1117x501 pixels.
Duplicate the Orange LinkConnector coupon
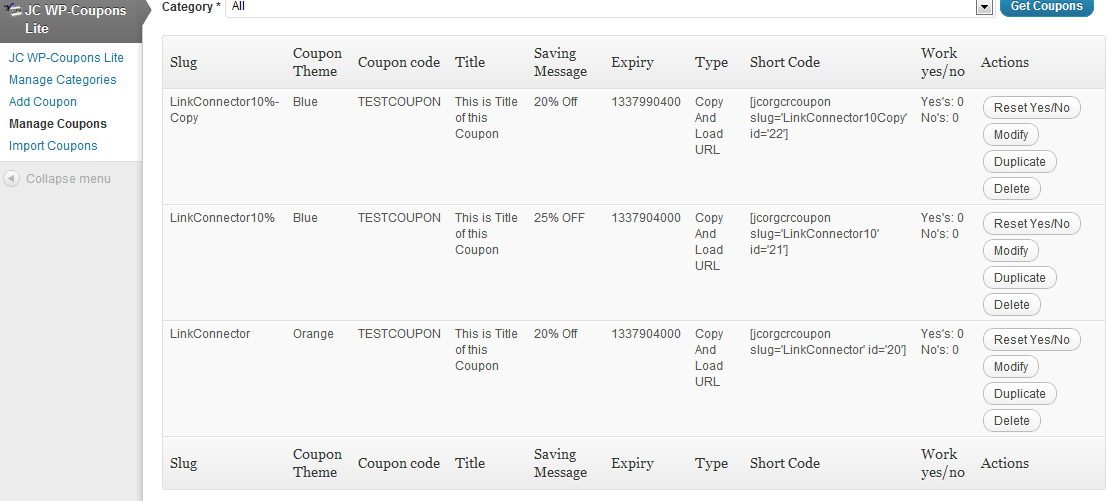1019,394
